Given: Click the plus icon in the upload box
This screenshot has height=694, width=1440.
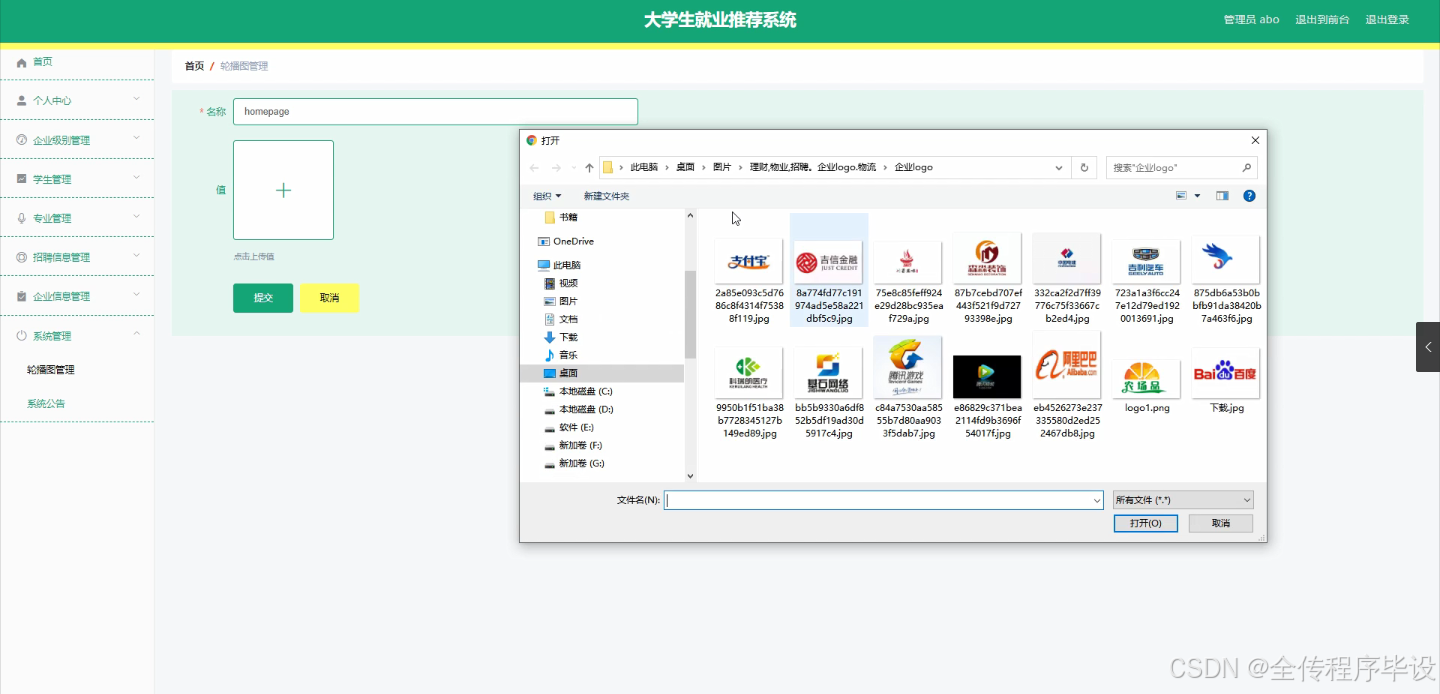Looking at the screenshot, I should pos(283,190).
